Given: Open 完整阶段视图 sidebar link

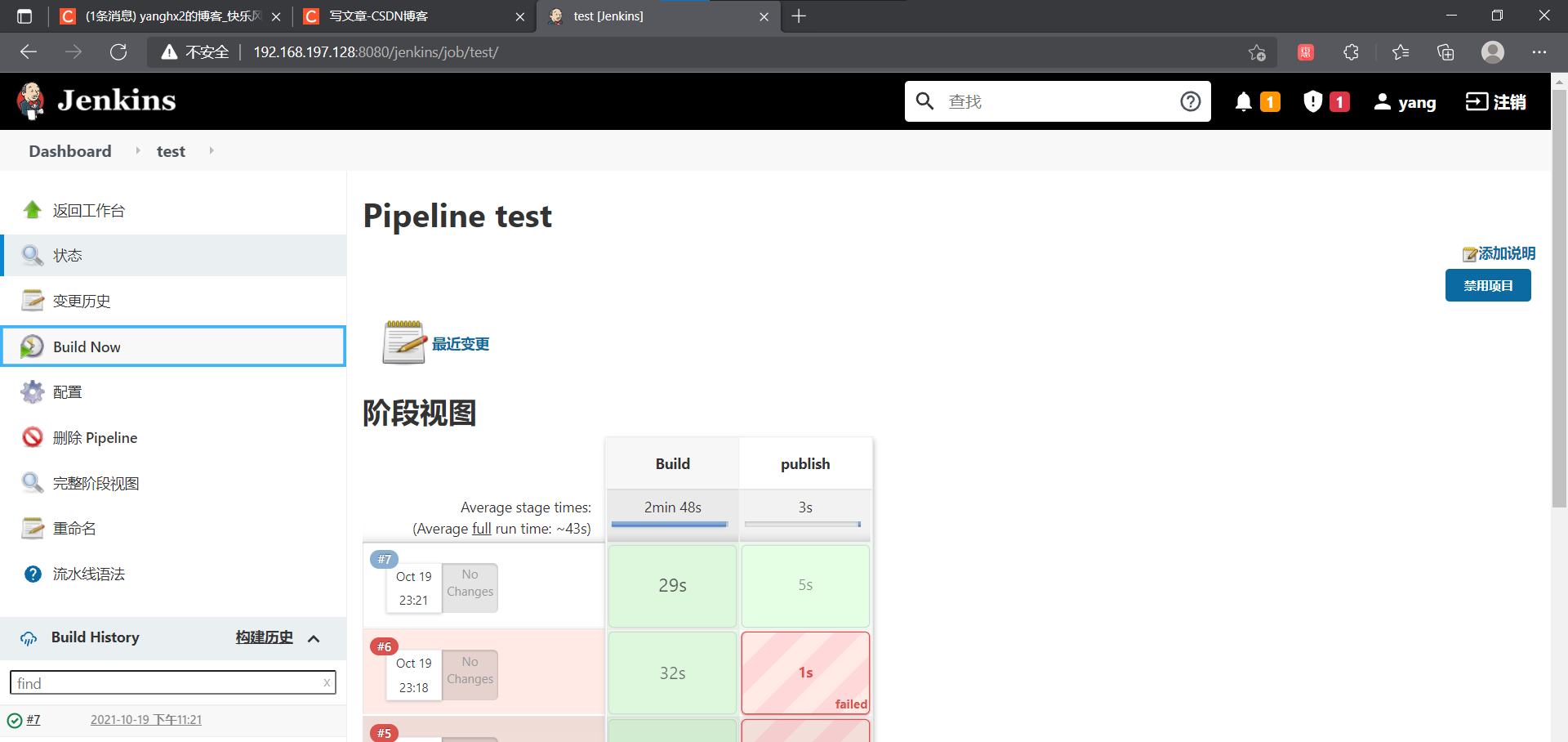Looking at the screenshot, I should (x=96, y=483).
